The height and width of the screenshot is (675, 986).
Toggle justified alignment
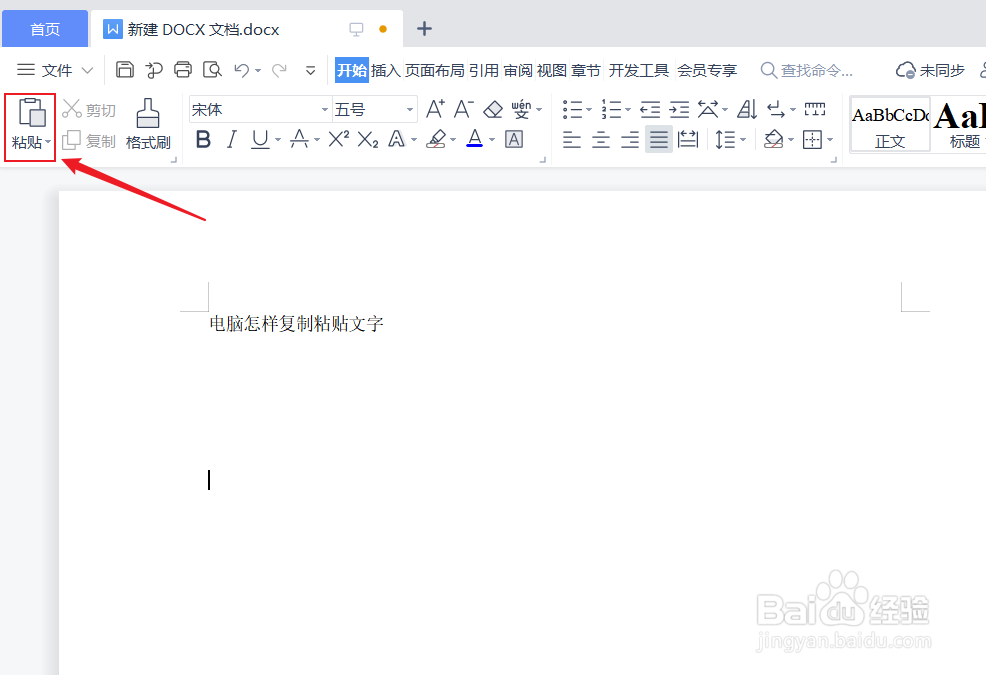pos(658,139)
